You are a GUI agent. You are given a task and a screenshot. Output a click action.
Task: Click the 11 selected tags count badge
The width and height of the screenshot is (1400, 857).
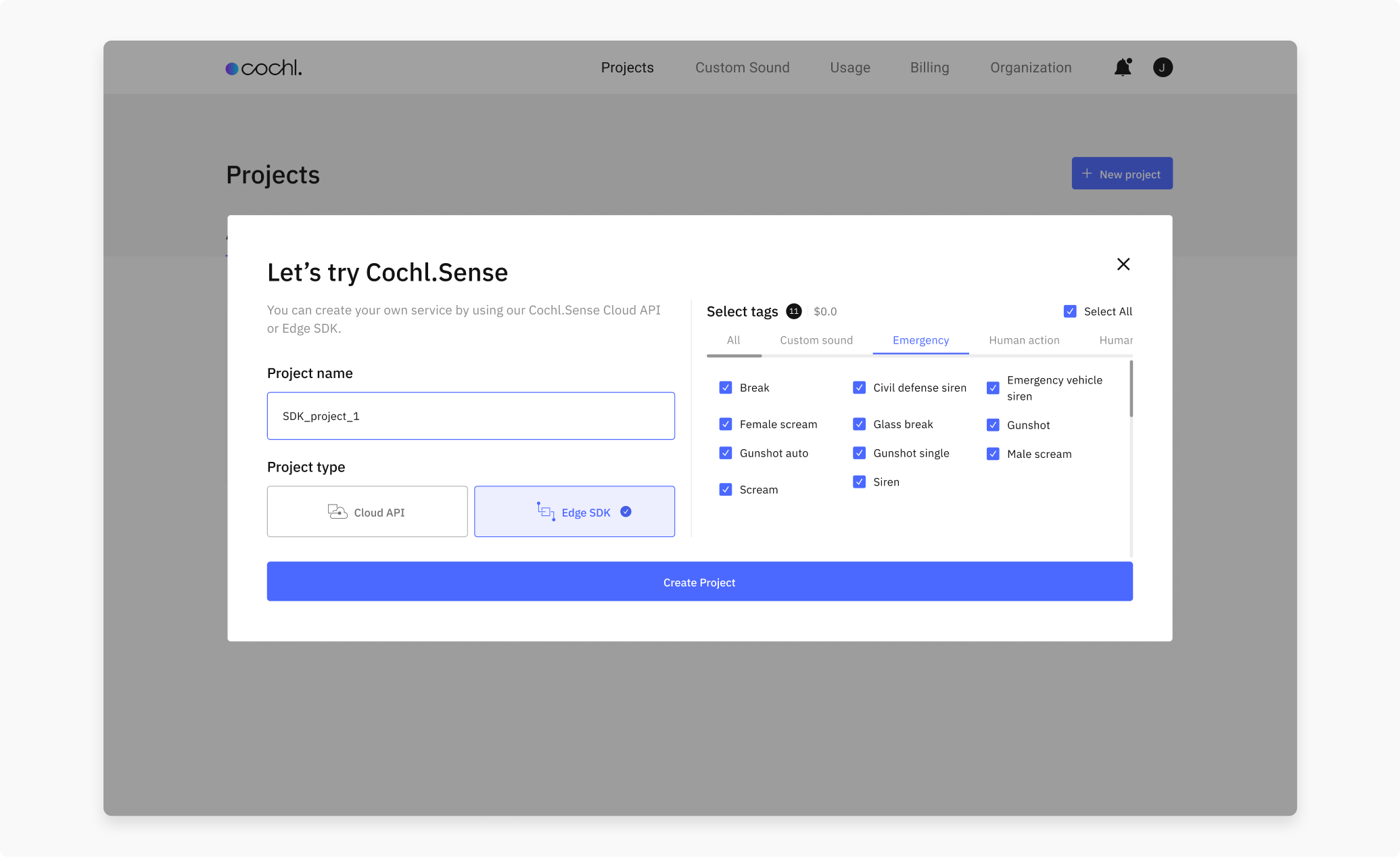(793, 311)
